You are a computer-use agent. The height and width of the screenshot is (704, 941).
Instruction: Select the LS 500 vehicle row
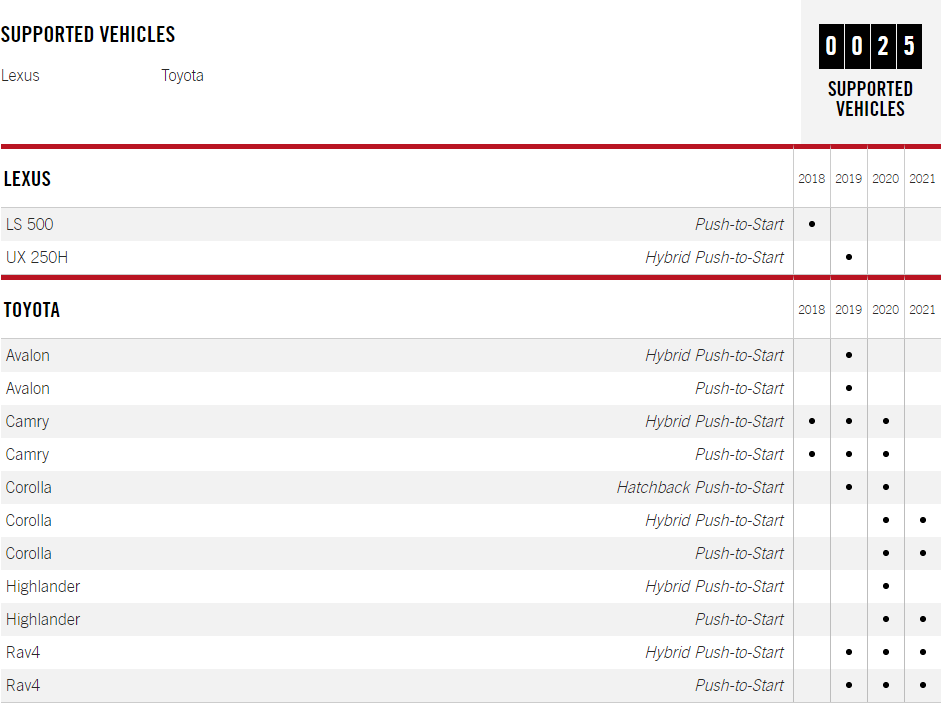pos(30,224)
